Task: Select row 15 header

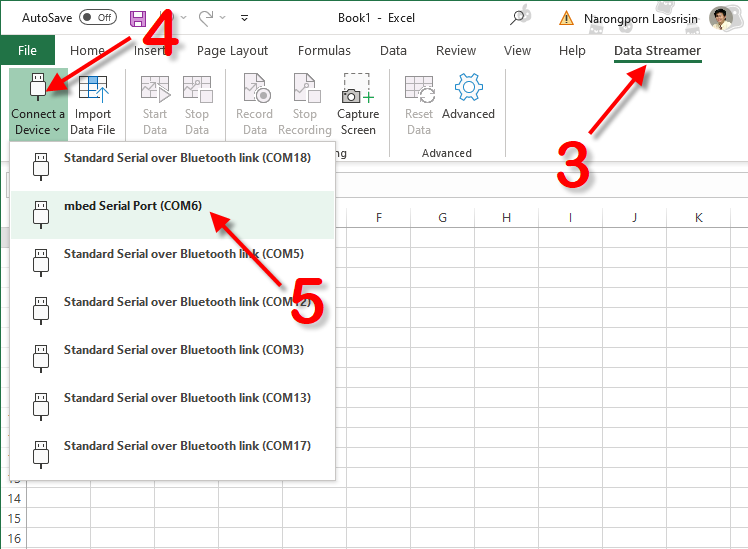Action: [x=14, y=518]
